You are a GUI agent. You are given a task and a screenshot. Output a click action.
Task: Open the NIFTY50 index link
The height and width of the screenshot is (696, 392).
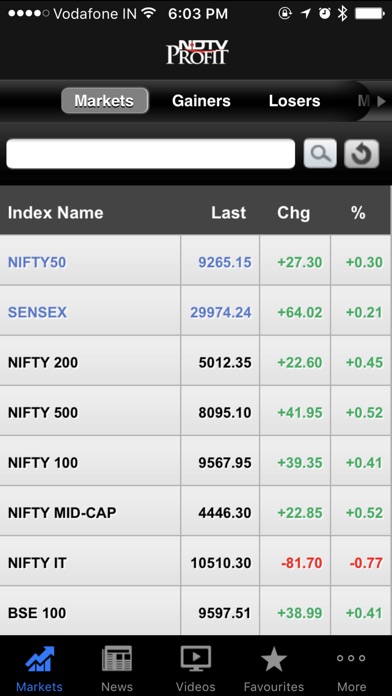37,262
